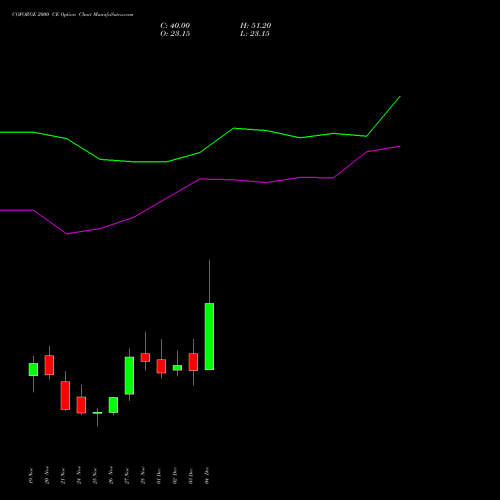Select the '01 Dec' date label
Image resolution: width=500 pixels, height=500 pixels.
tap(159, 475)
